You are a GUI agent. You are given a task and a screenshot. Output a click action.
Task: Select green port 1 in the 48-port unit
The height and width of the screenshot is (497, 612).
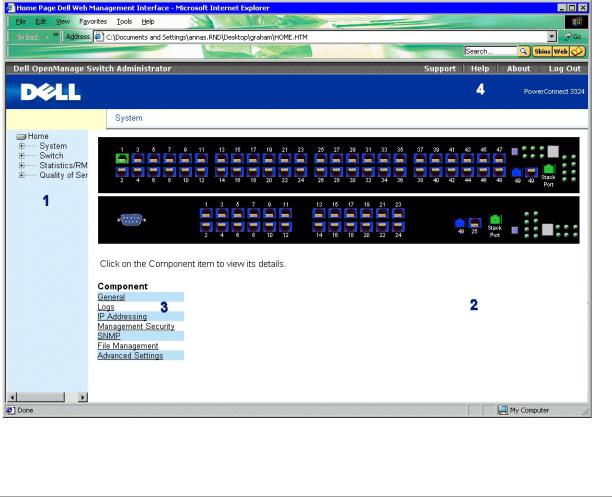pos(122,158)
